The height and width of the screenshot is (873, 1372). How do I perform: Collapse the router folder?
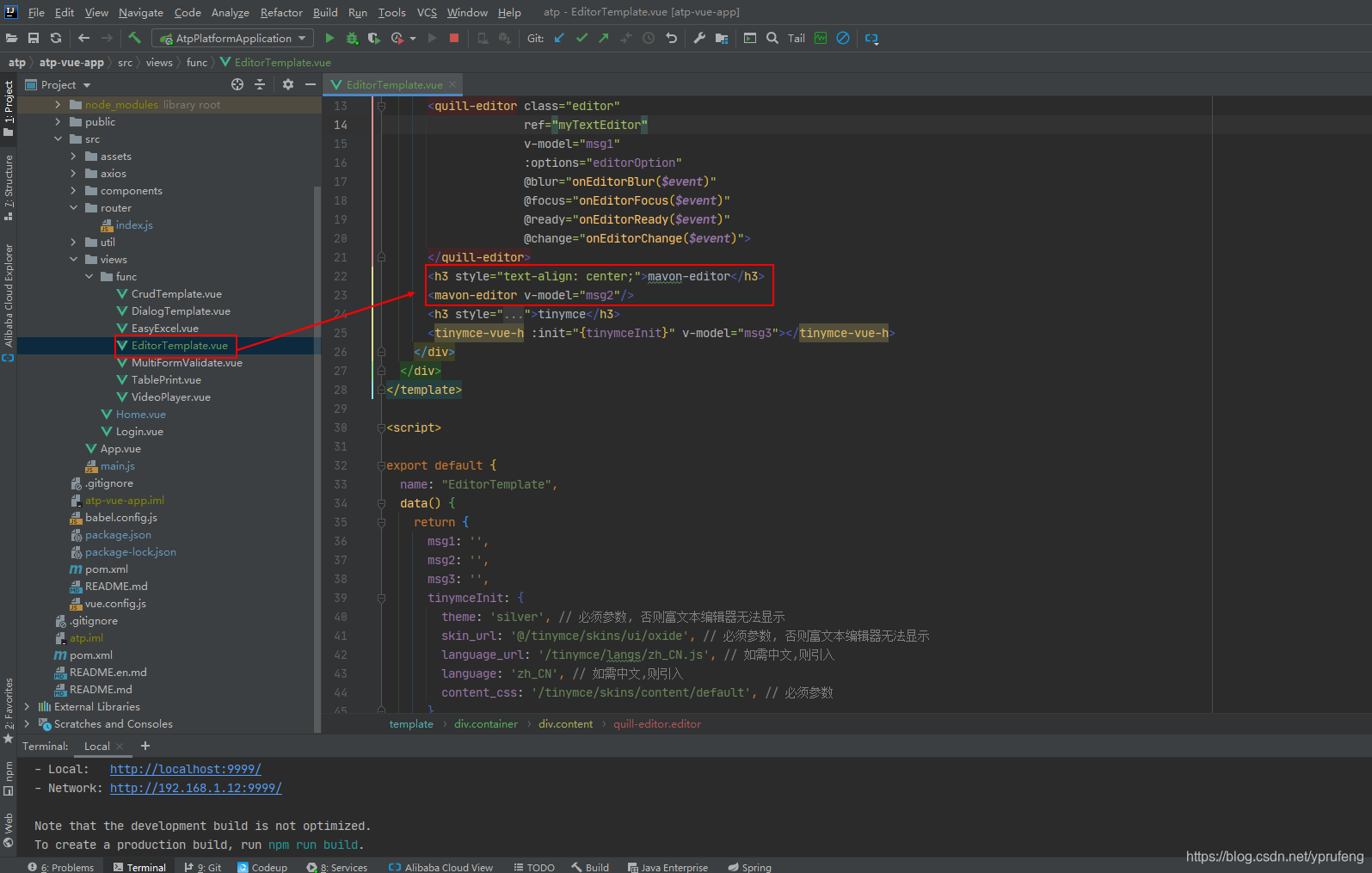tap(73, 208)
